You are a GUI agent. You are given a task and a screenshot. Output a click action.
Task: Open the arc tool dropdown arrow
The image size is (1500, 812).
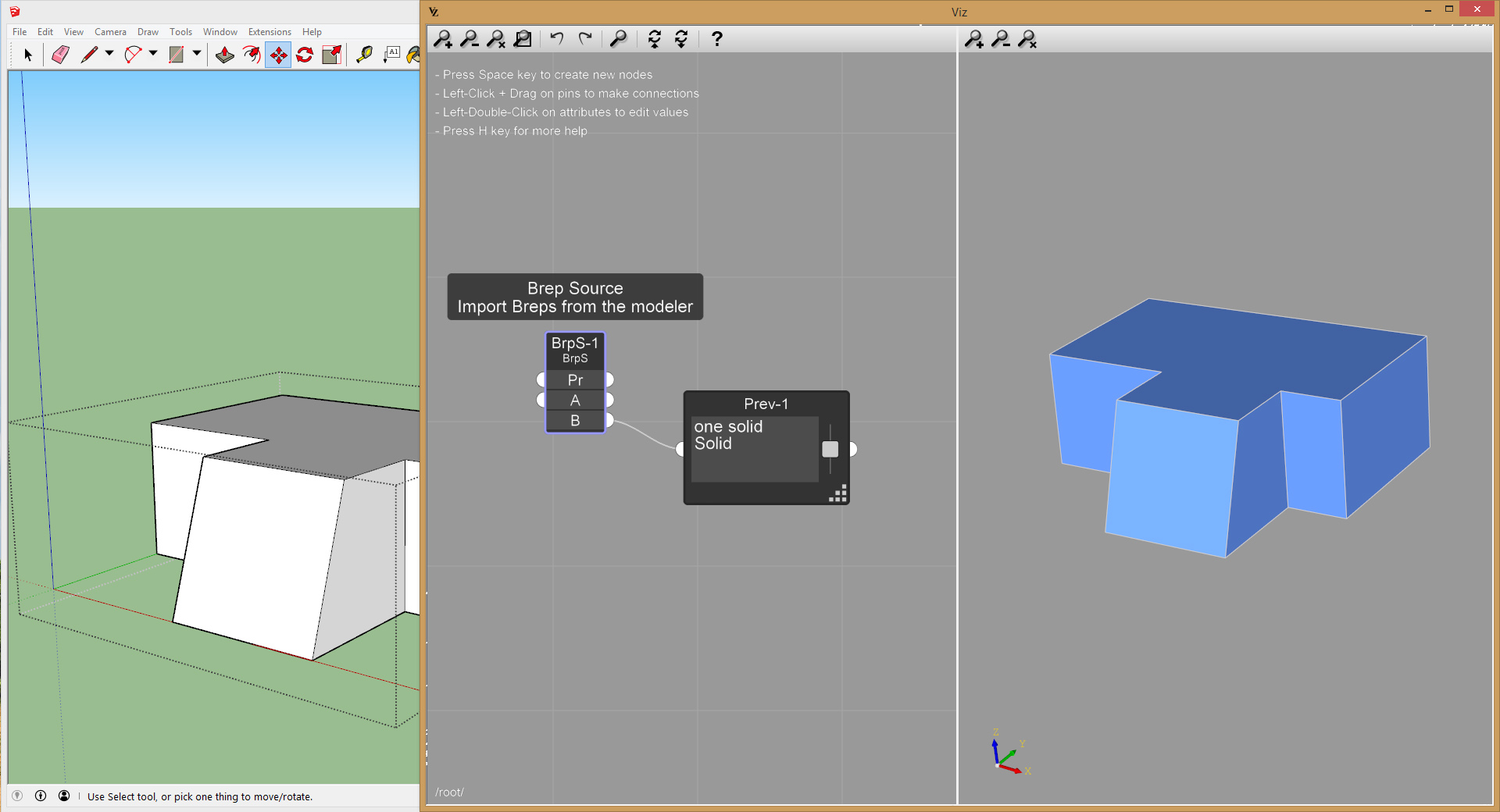point(153,54)
